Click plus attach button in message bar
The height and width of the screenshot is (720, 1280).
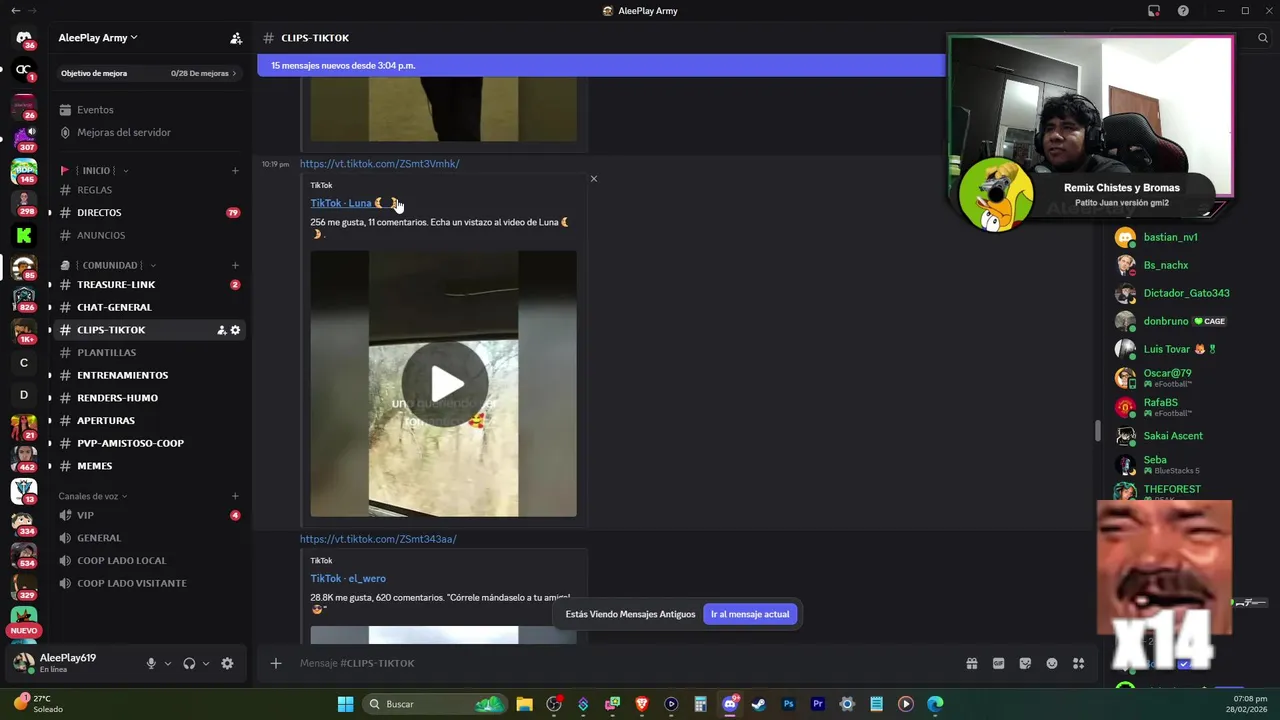(276, 663)
